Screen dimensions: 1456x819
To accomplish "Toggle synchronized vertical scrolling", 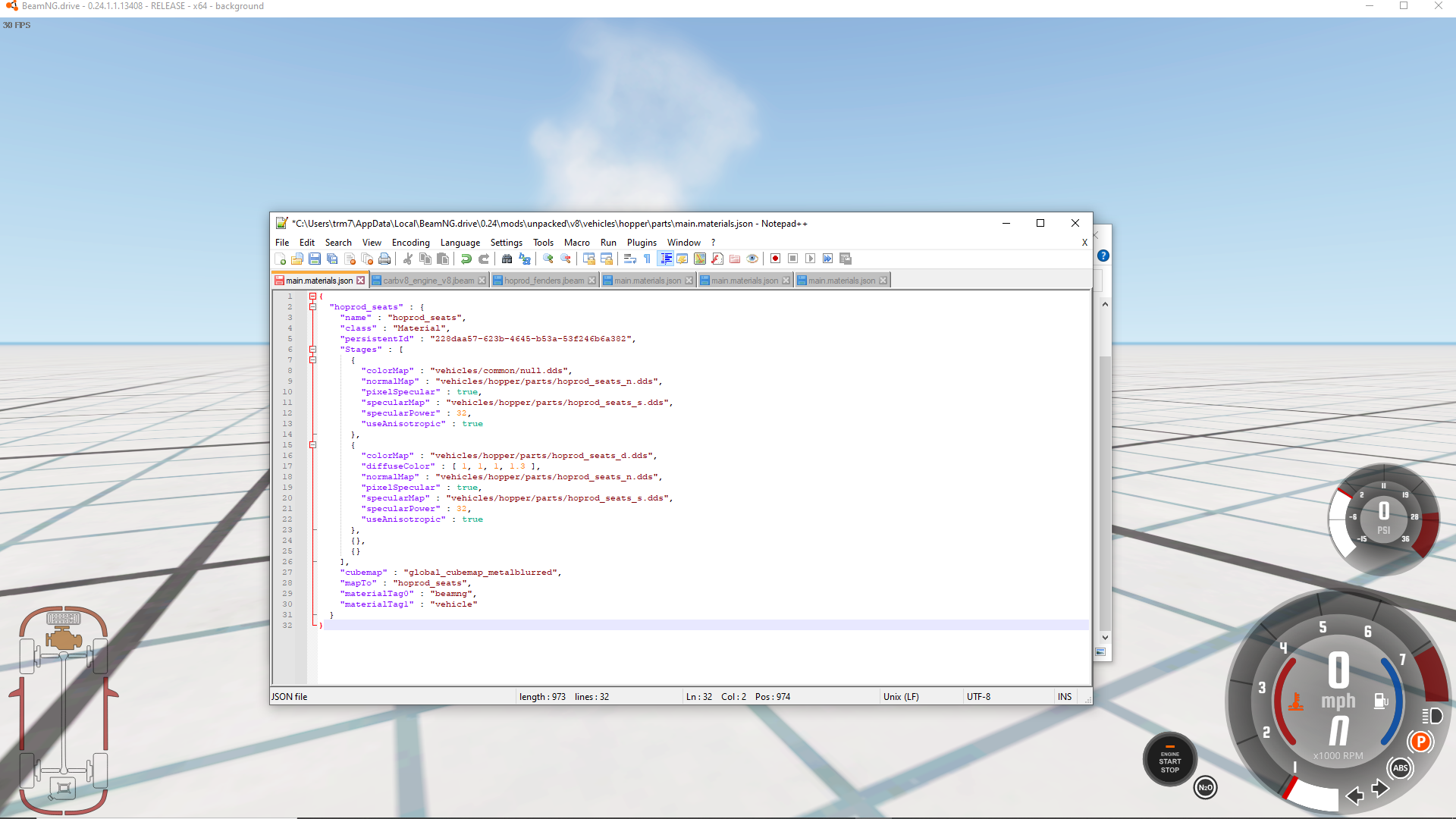I will (x=589, y=259).
